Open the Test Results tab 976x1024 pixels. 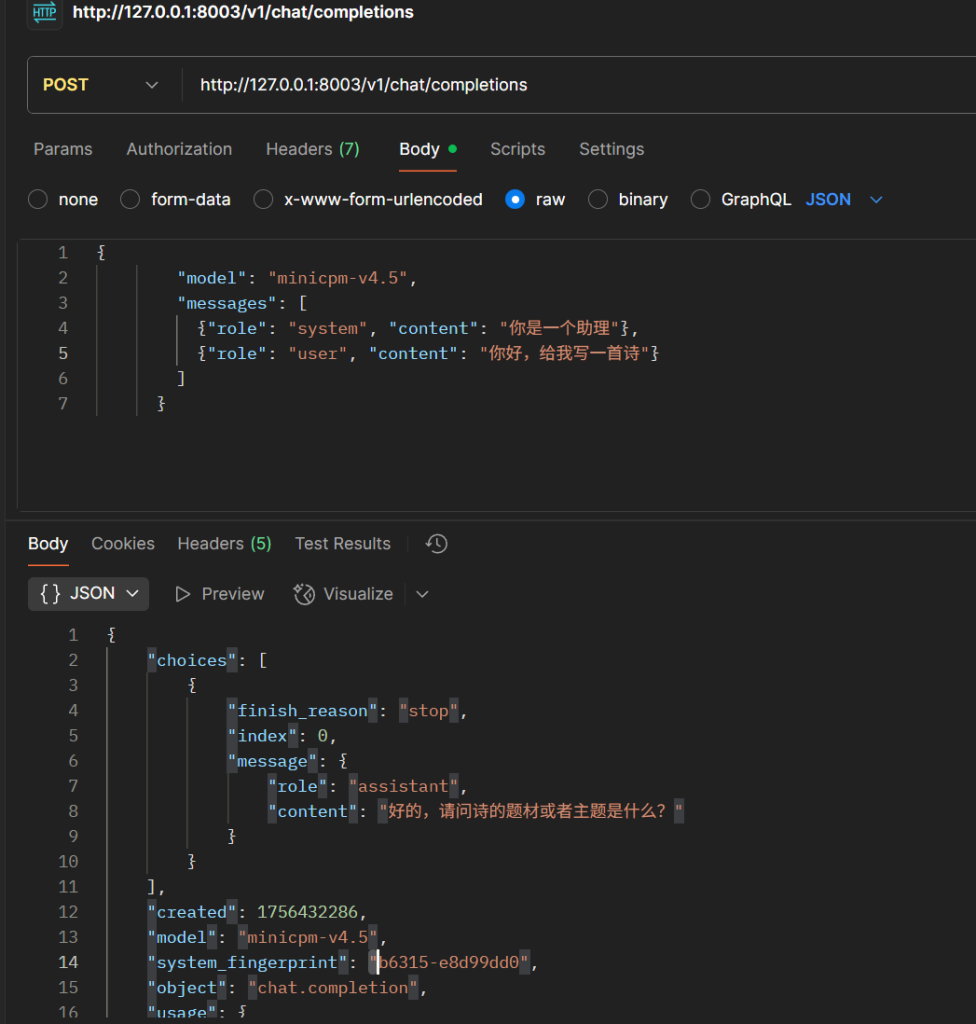[342, 544]
